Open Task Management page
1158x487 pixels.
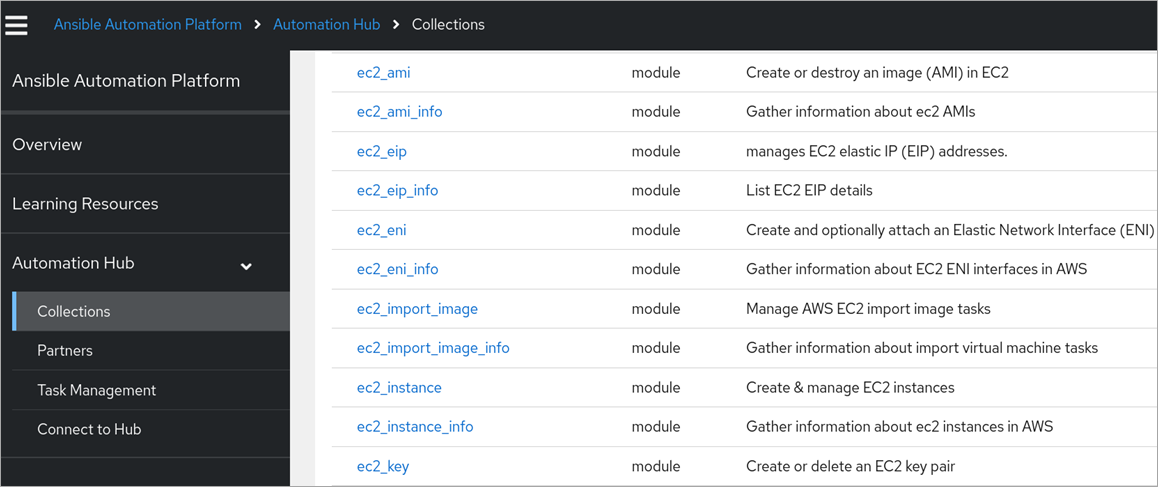tap(96, 390)
